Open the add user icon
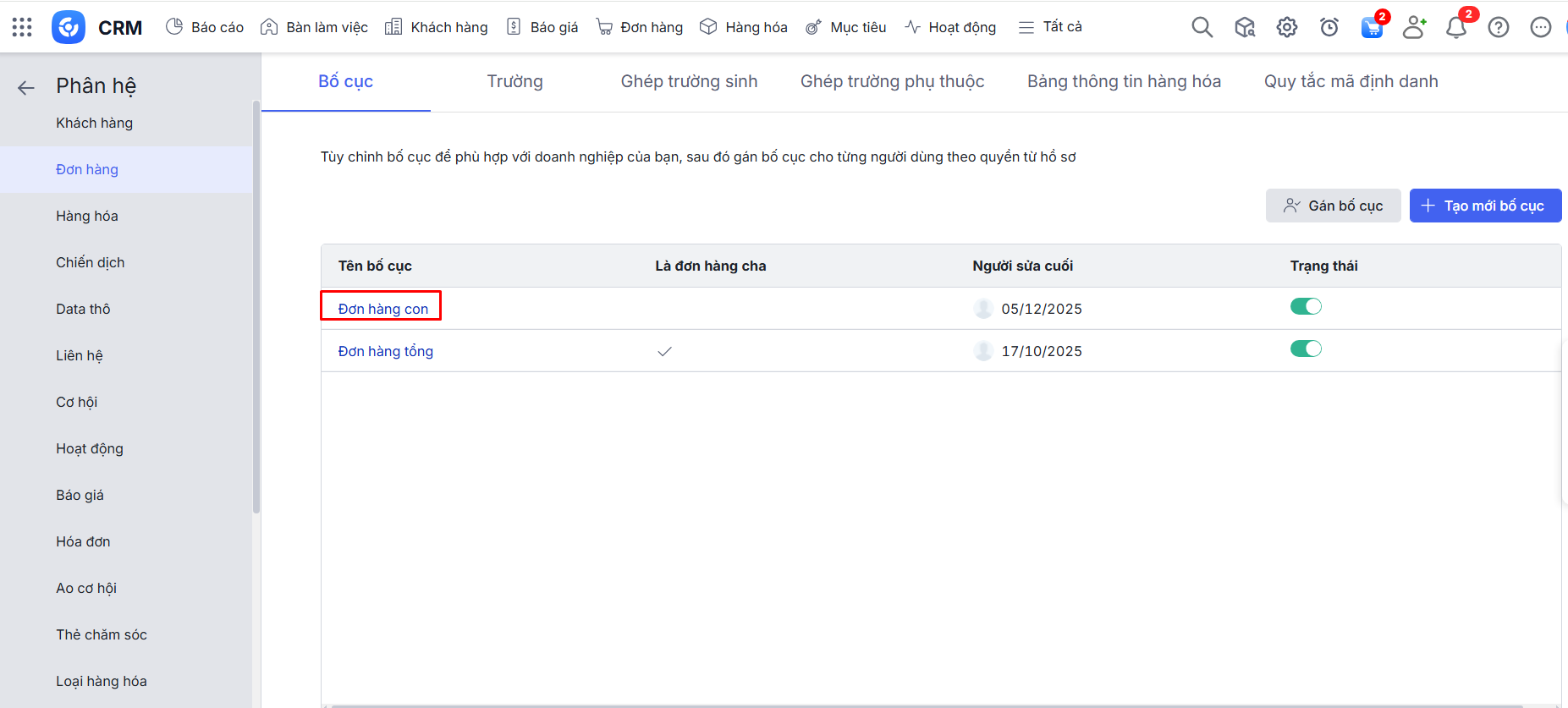 pyautogui.click(x=1413, y=27)
